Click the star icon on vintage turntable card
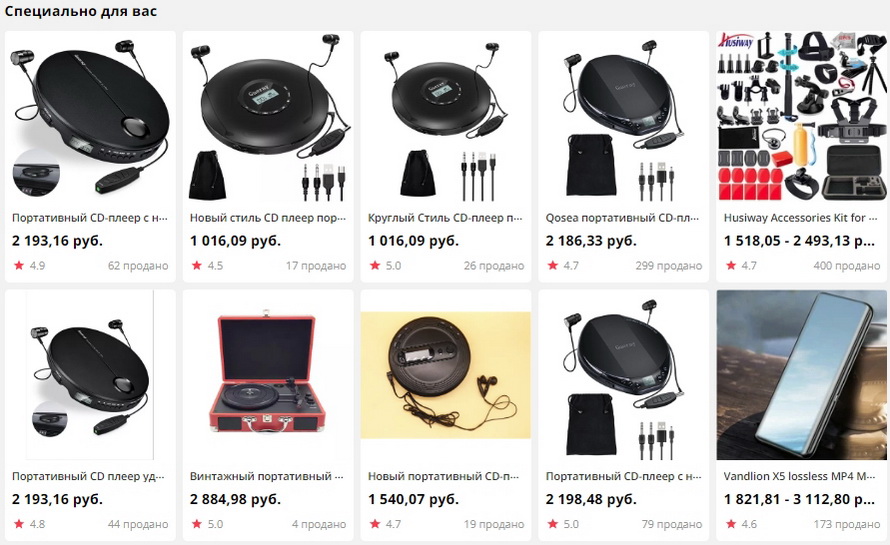 coord(197,523)
